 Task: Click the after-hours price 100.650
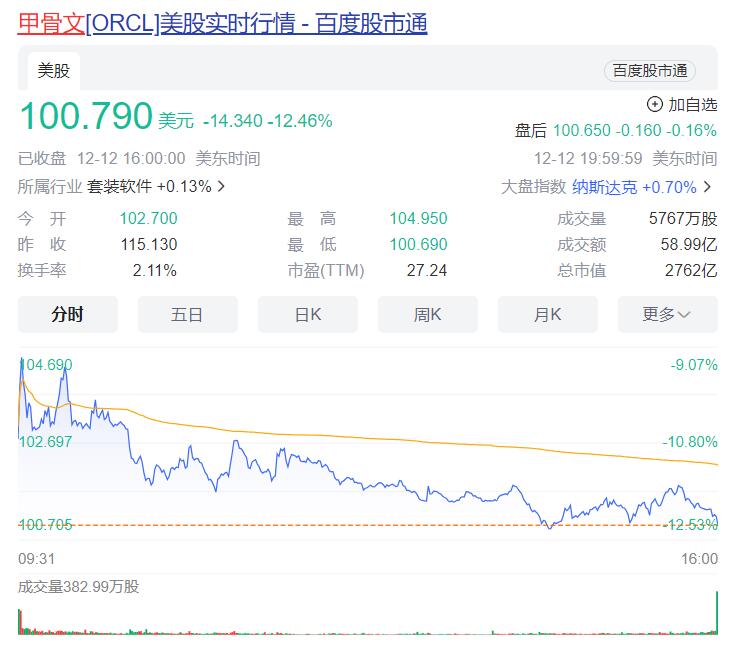tap(582, 130)
